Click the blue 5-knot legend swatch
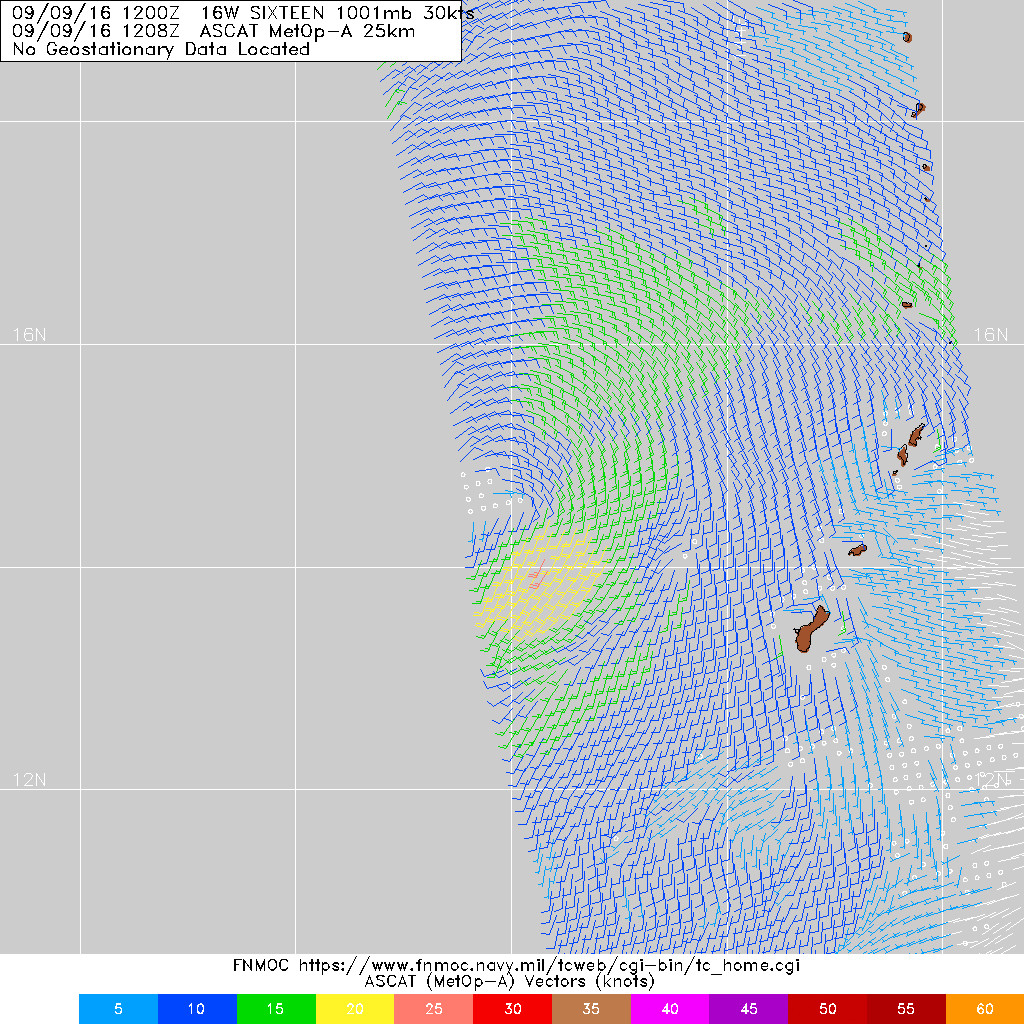This screenshot has height=1024, width=1024. 117,1009
